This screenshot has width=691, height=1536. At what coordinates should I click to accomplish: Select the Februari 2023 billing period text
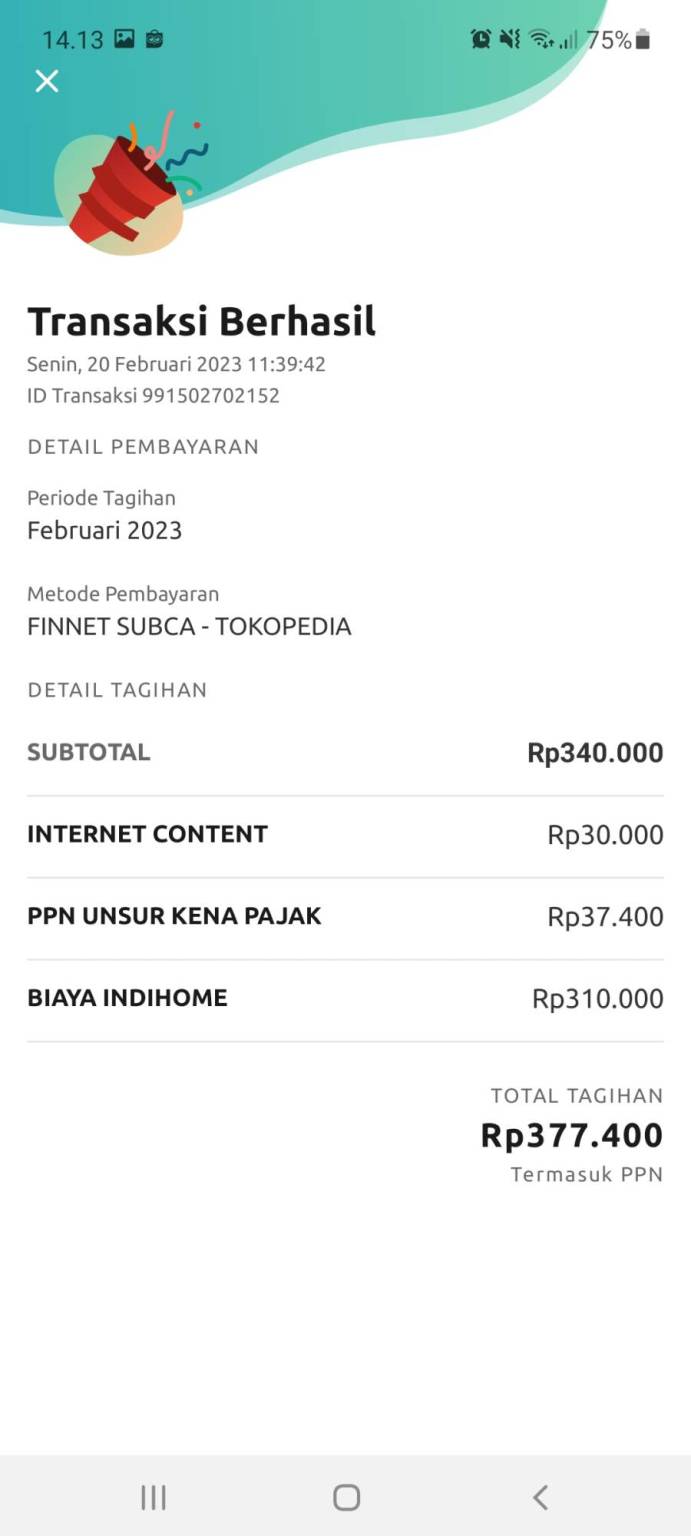point(104,531)
